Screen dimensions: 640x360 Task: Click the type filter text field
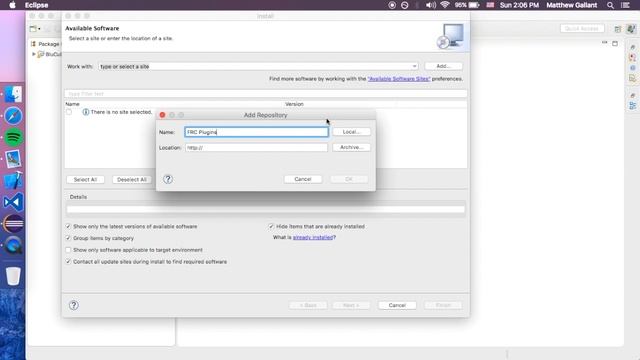(x=266, y=94)
